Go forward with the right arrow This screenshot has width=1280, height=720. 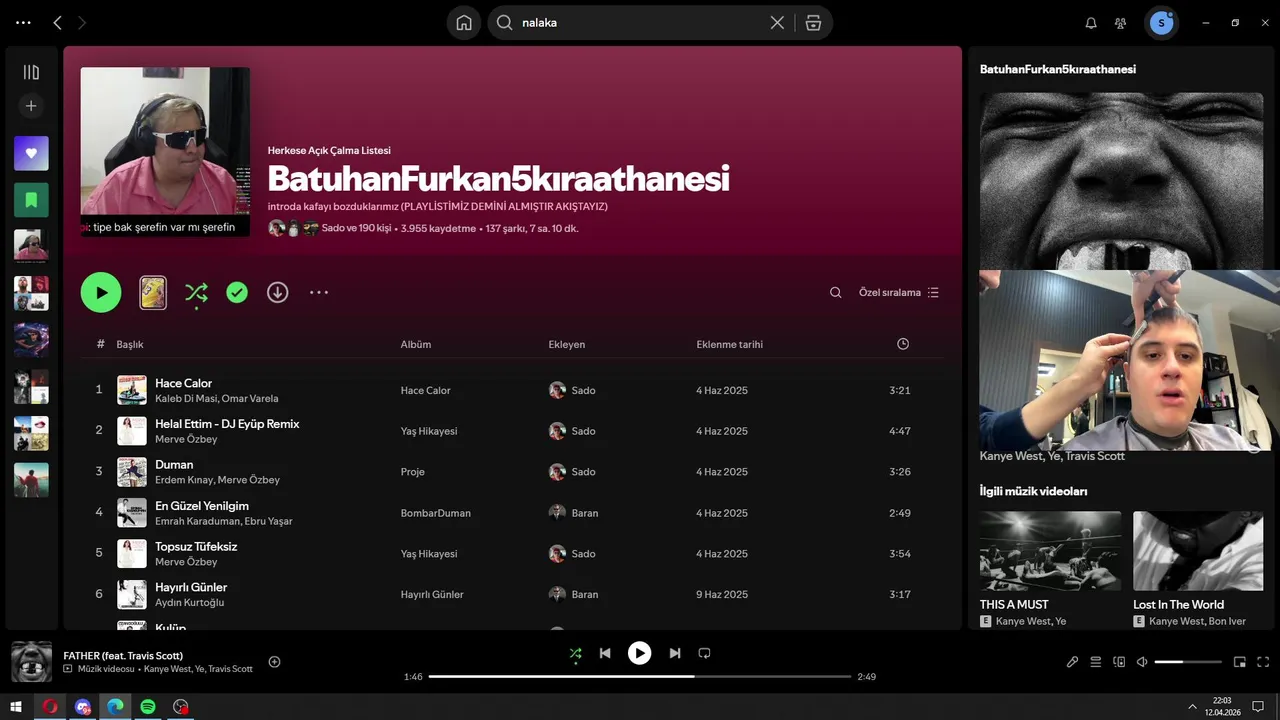click(82, 23)
